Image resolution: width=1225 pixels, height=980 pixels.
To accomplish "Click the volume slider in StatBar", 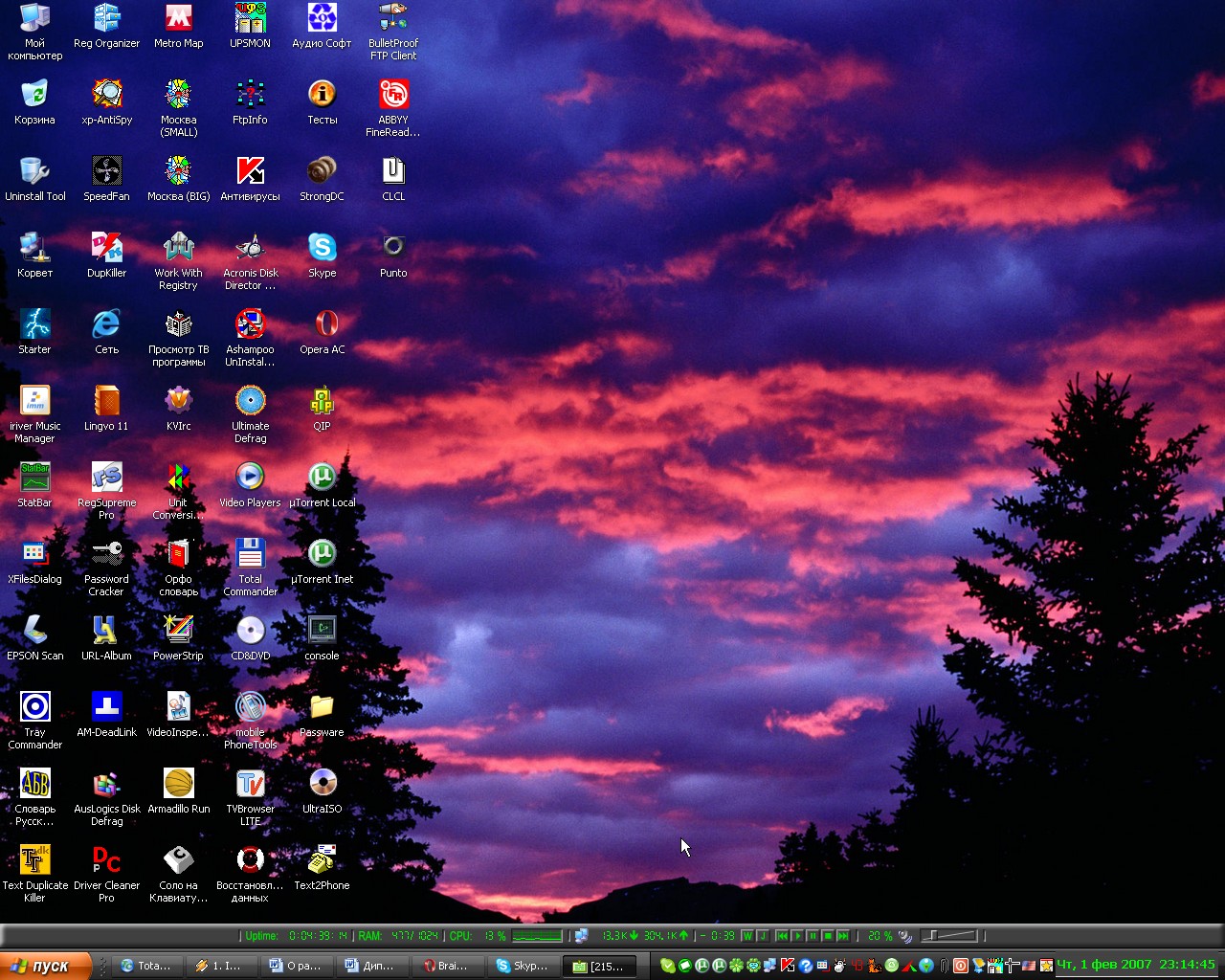I will pos(948,936).
